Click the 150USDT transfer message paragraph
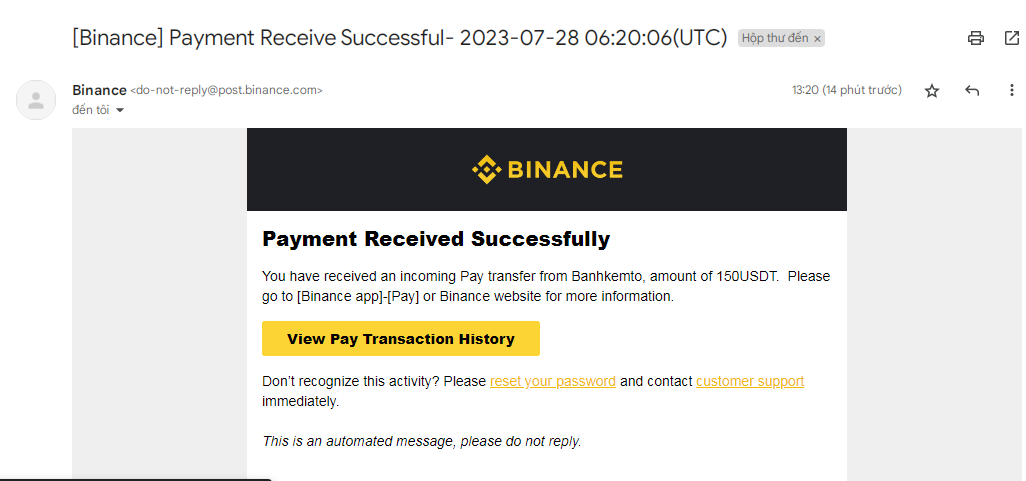This screenshot has width=1026, height=481. 545,286
